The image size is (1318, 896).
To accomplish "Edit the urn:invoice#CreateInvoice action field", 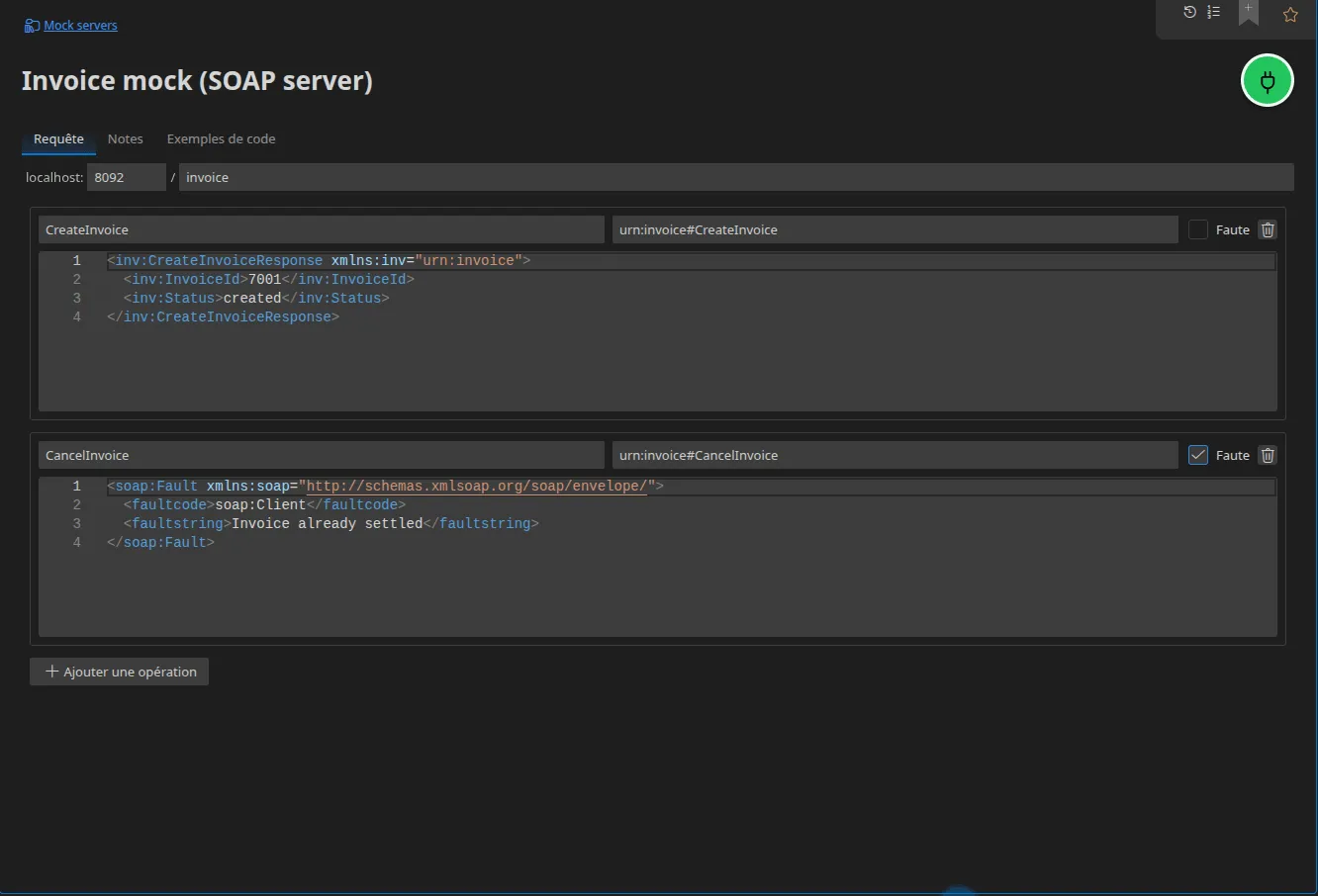I will click(x=895, y=229).
